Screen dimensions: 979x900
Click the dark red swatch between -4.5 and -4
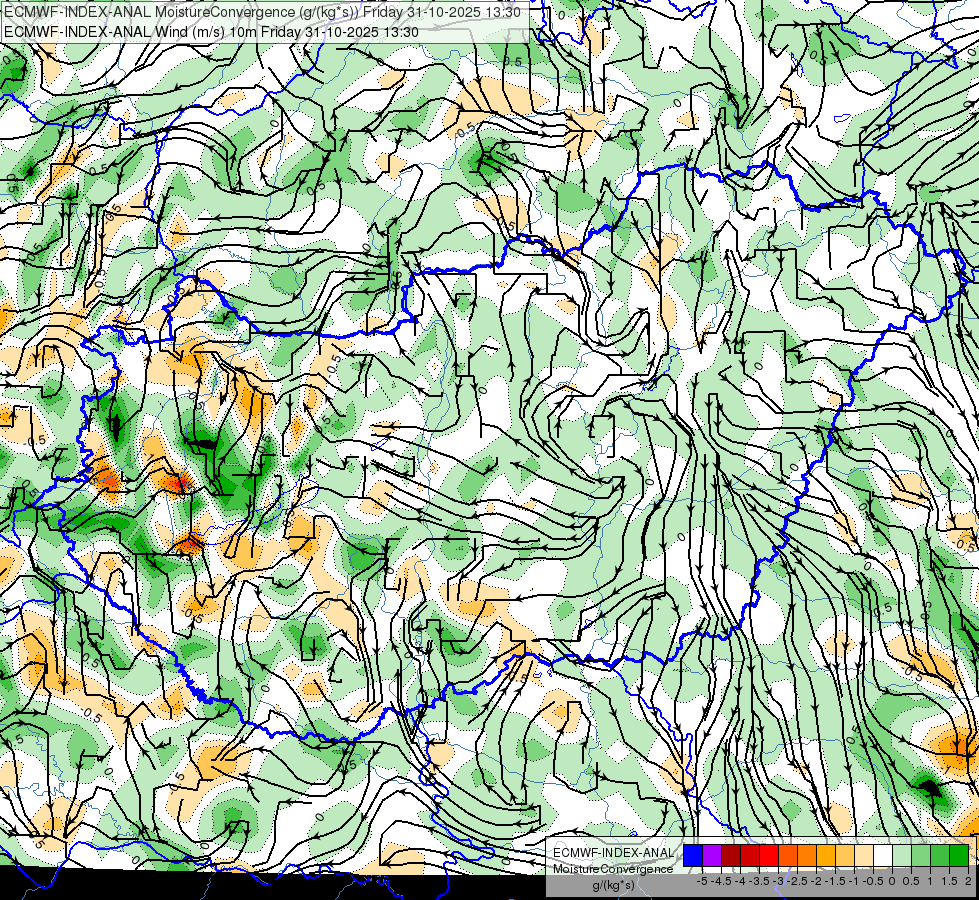(x=731, y=856)
